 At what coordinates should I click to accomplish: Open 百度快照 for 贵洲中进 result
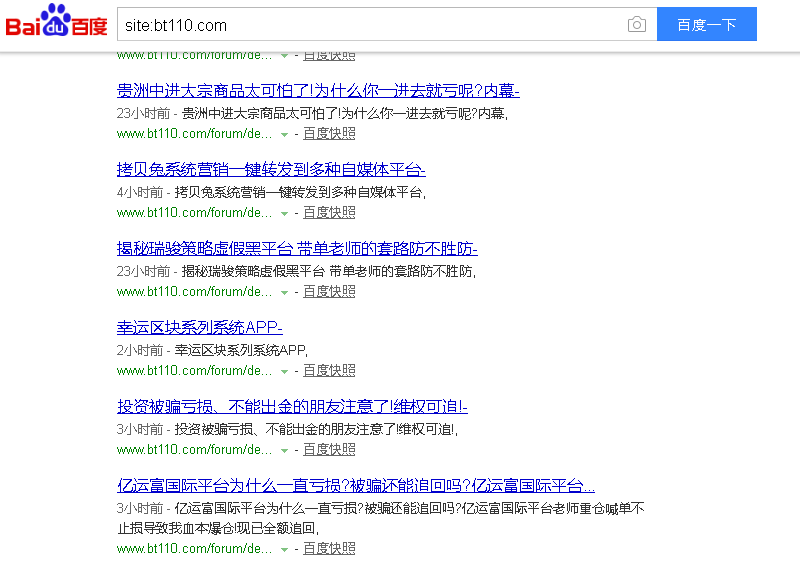(x=329, y=134)
